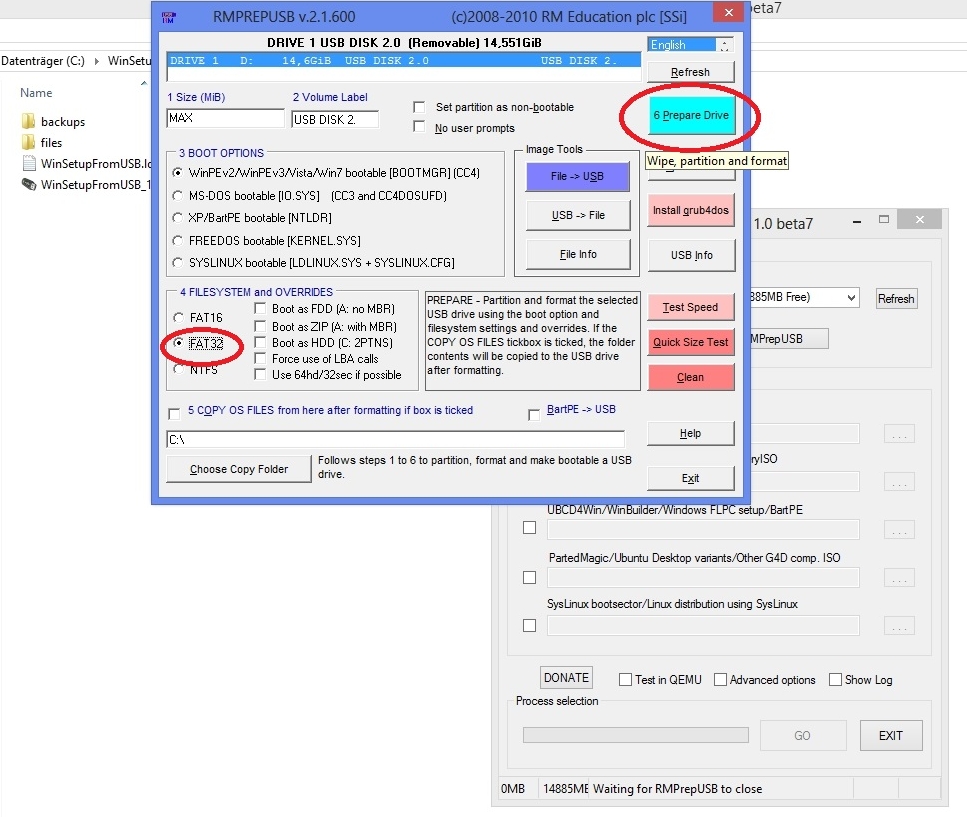Run Test Speed
Image resolution: width=967 pixels, height=817 pixels.
coord(691,307)
